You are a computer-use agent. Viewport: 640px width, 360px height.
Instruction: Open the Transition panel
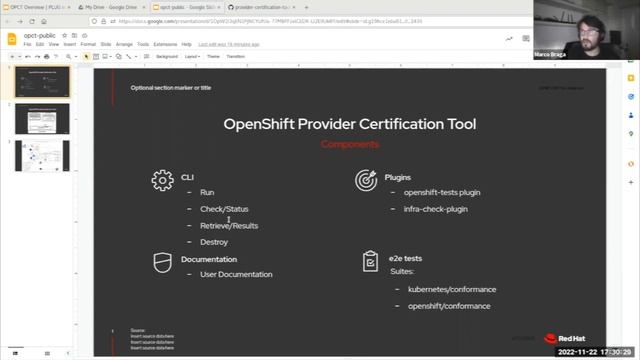coord(236,56)
